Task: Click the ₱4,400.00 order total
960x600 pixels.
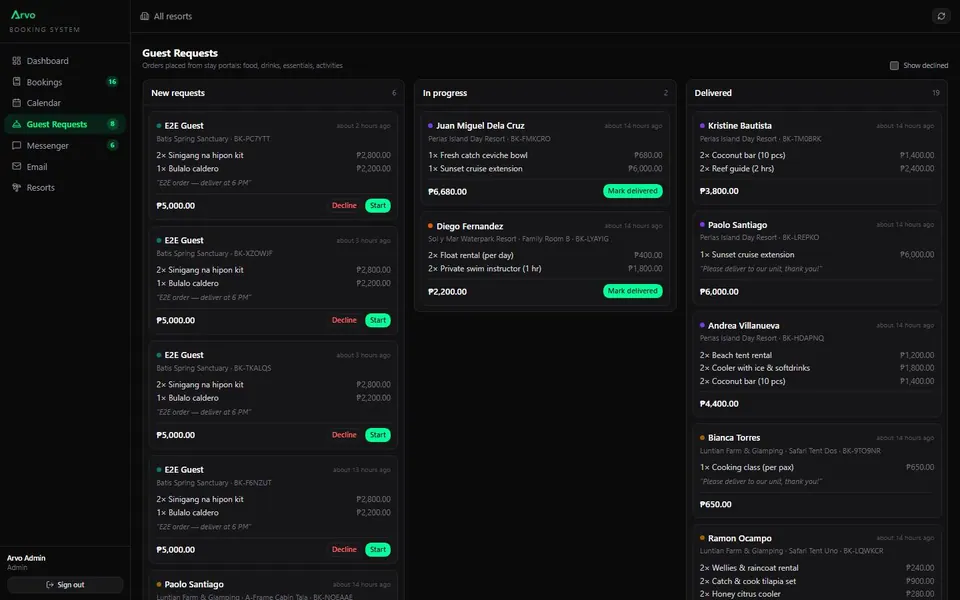Action: pos(719,404)
